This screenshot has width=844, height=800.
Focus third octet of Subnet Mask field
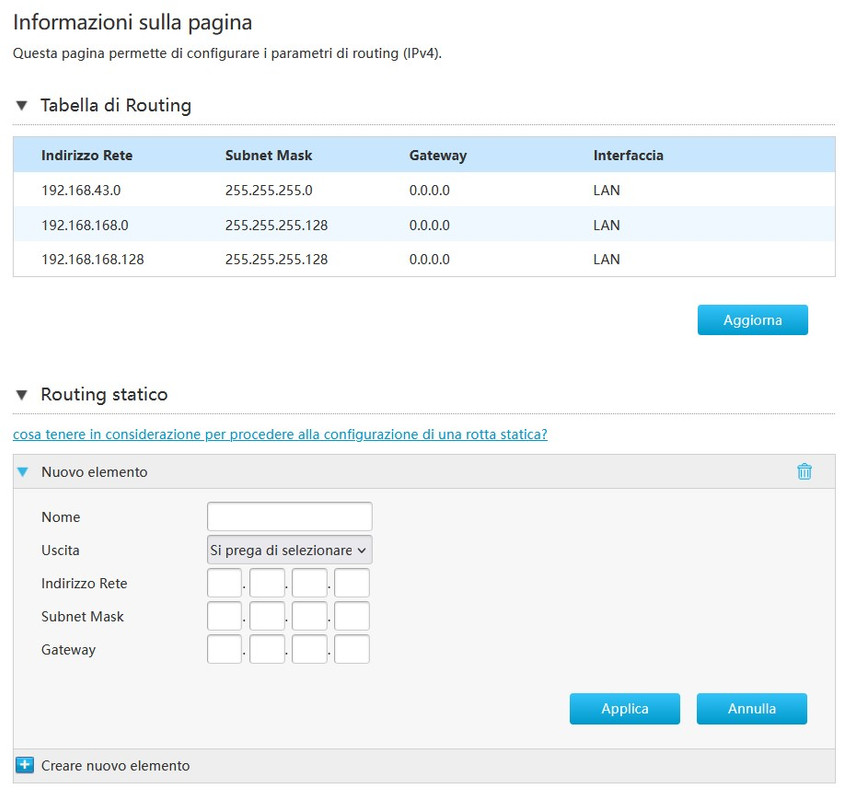[x=310, y=616]
